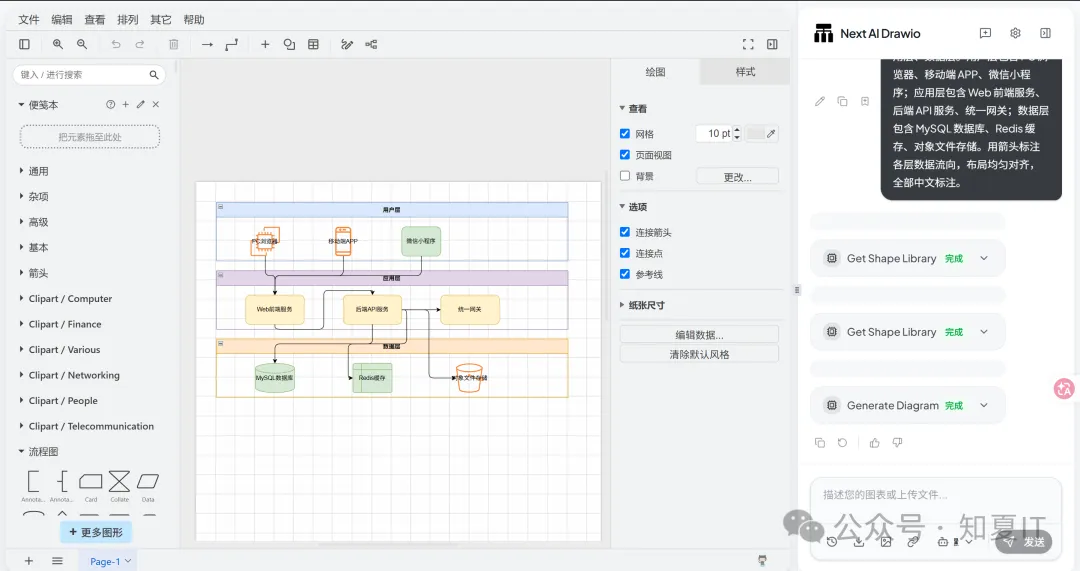The image size is (1080, 571).
Task: Zoom out using the magnifier minus icon
Action: point(82,44)
